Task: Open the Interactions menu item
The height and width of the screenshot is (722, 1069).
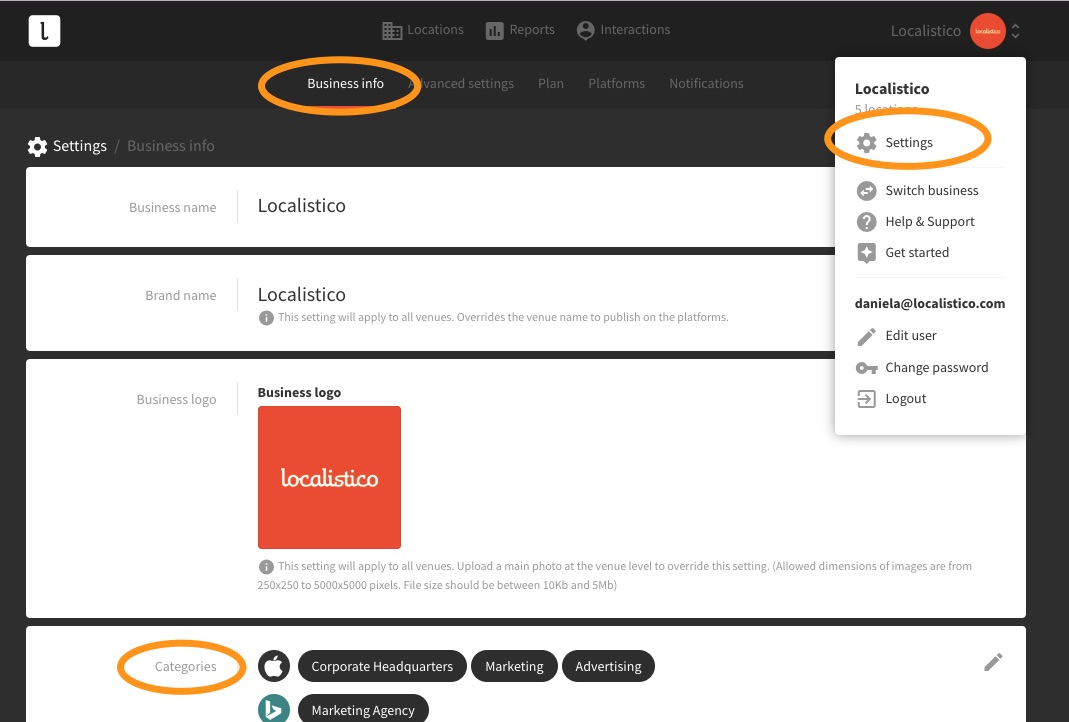Action: pyautogui.click(x=623, y=30)
